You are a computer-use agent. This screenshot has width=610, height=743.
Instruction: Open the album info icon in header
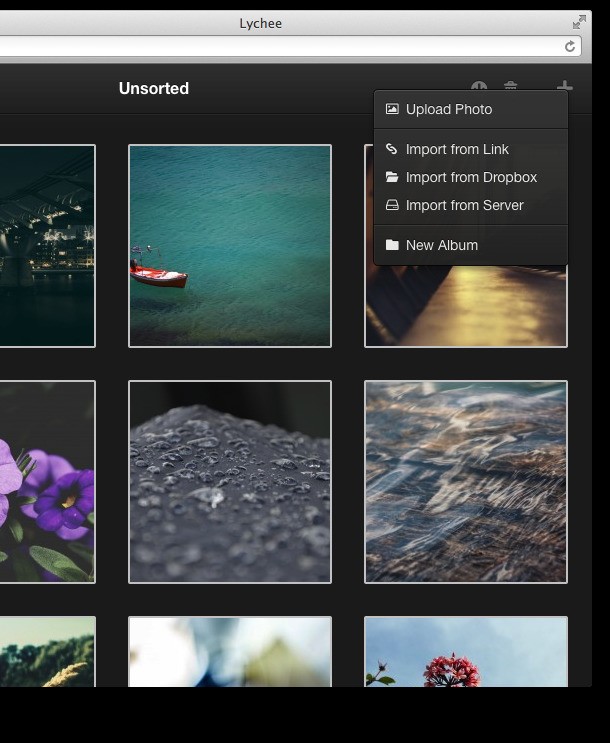479,86
